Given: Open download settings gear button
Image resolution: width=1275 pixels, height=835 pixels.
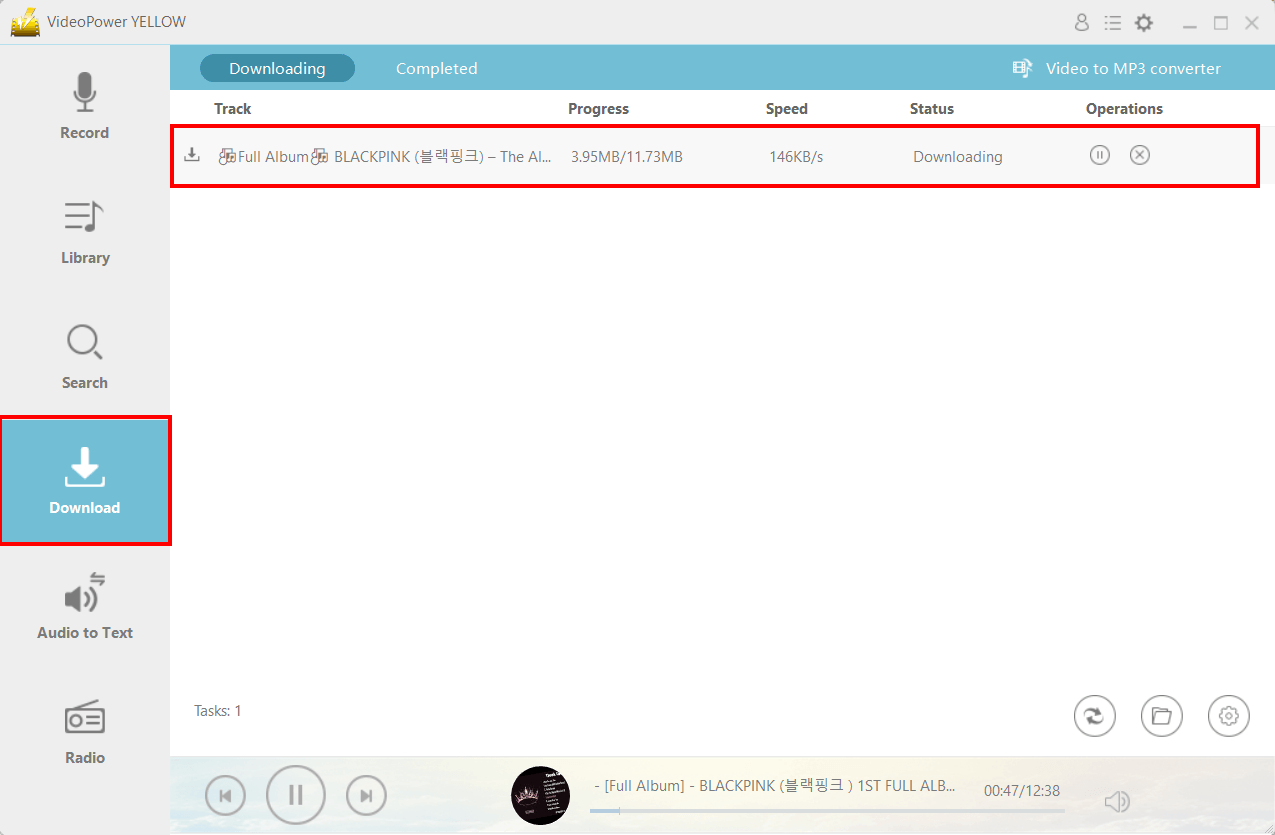Looking at the screenshot, I should 1229,716.
